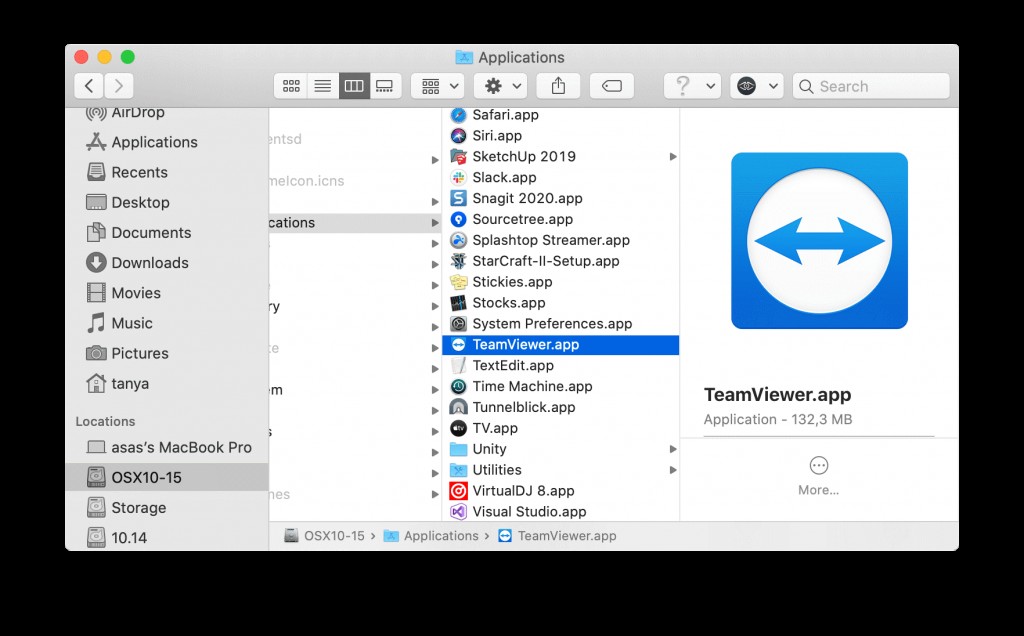Select System Preferences.app icon
This screenshot has width=1024, height=636.
coord(458,324)
